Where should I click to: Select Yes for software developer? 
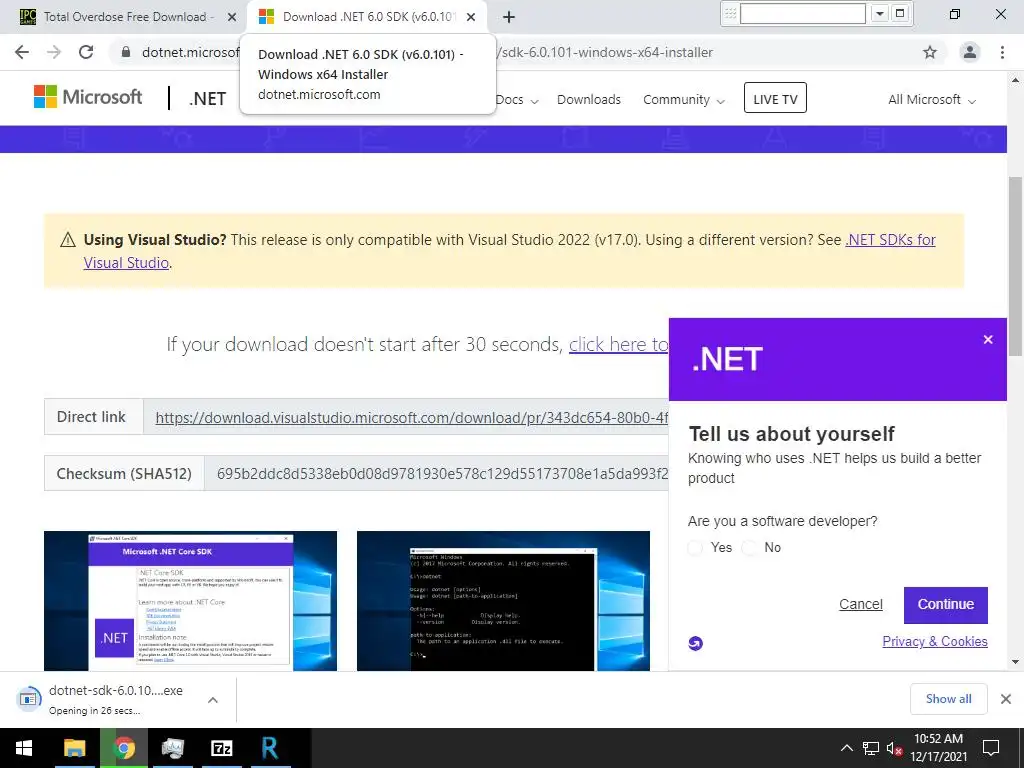click(696, 547)
